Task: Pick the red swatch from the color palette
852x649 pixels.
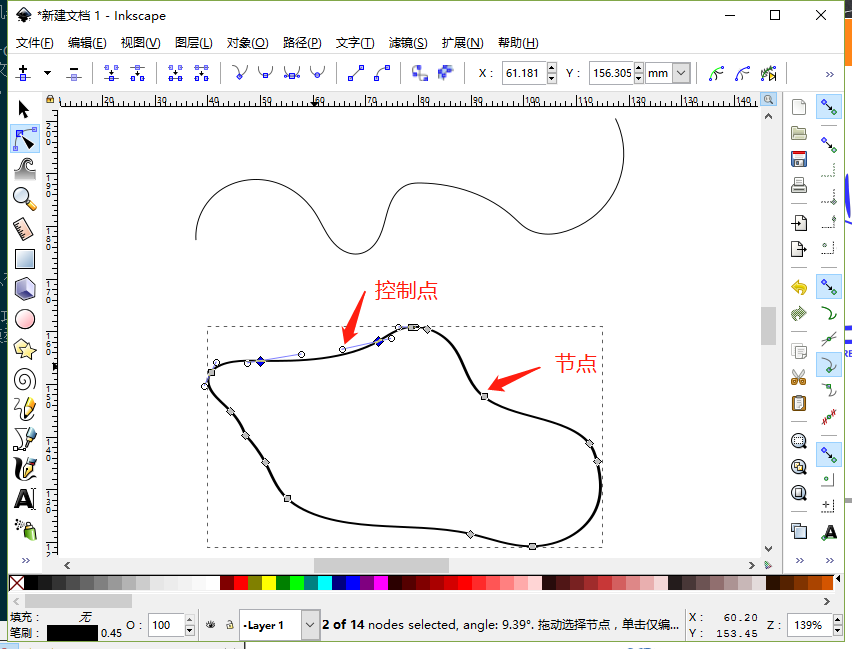Action: tap(239, 581)
